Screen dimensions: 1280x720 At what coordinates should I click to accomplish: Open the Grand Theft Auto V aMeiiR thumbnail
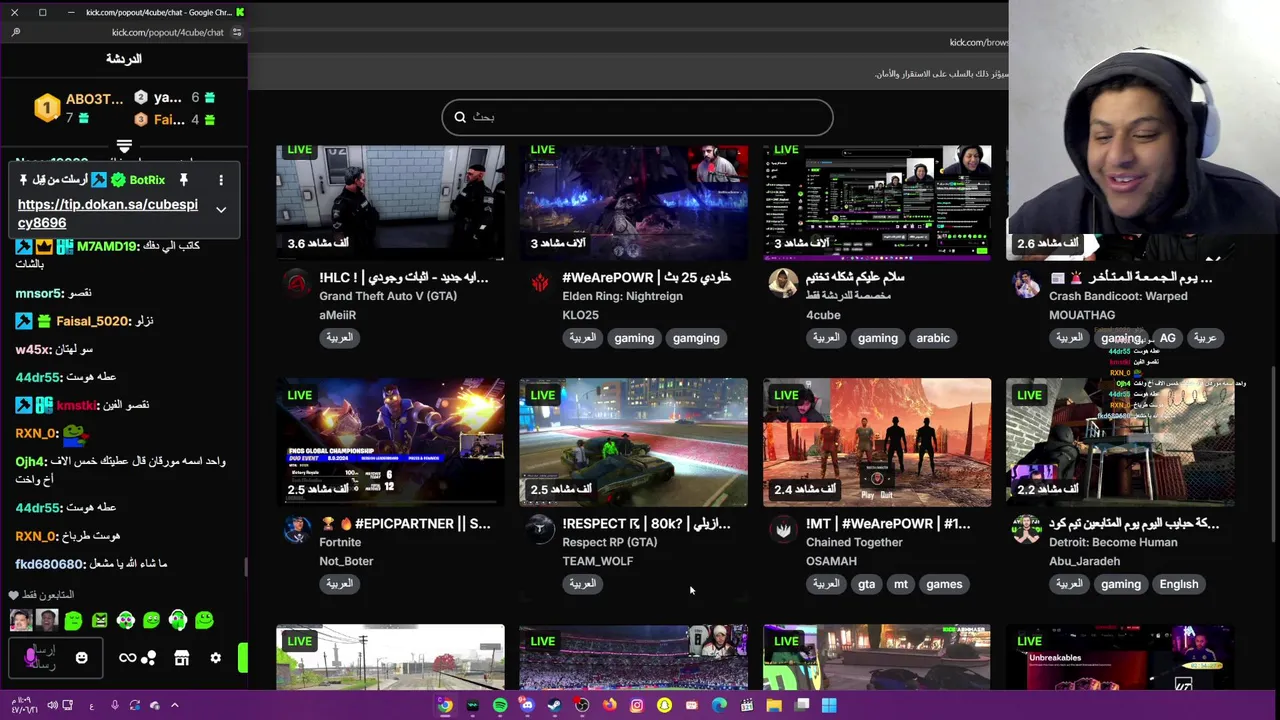click(390, 203)
